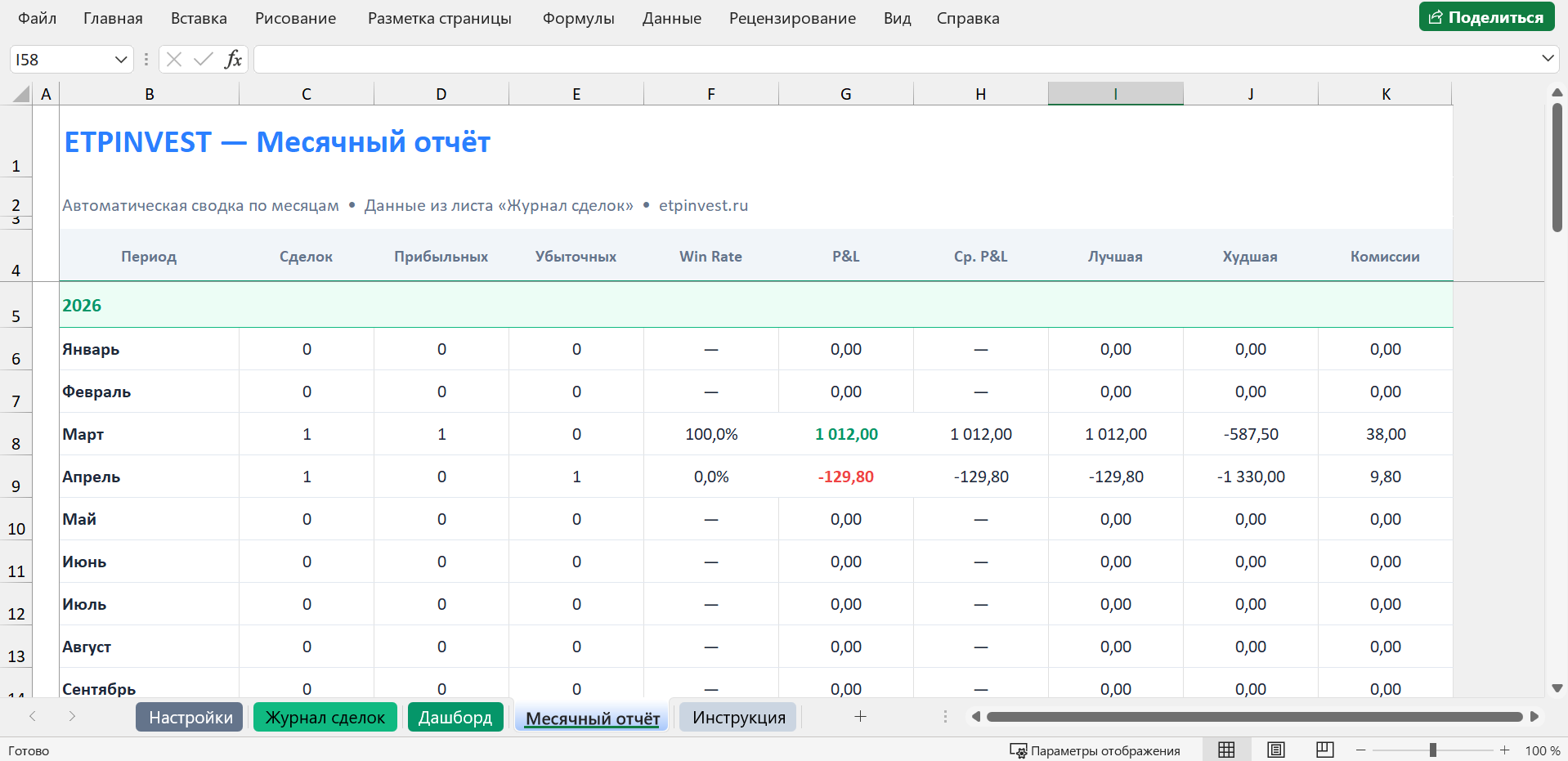Open the Формулы ribbon tab

(x=579, y=18)
